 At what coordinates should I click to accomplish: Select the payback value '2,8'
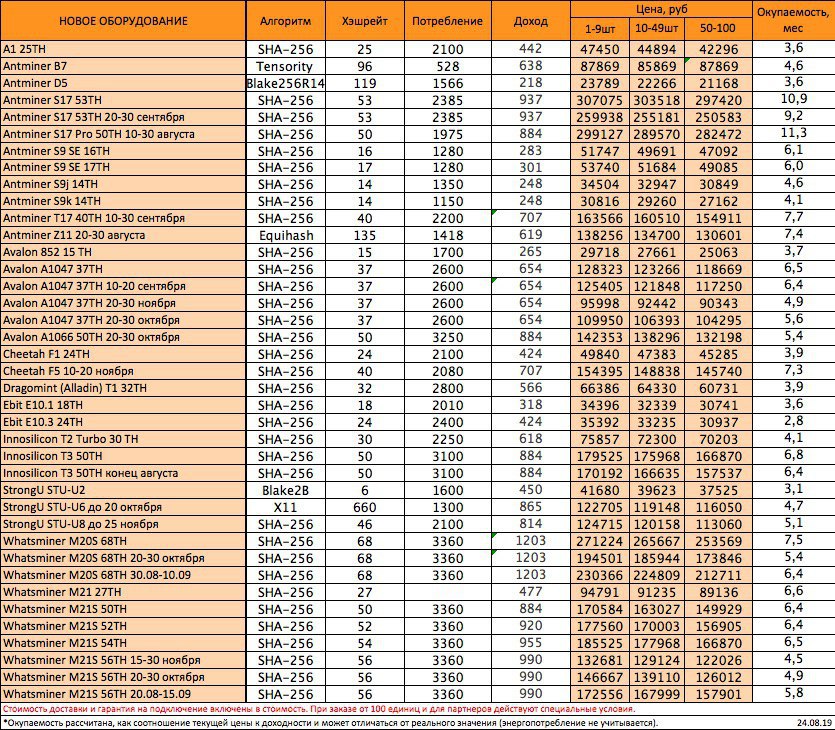(x=793, y=421)
